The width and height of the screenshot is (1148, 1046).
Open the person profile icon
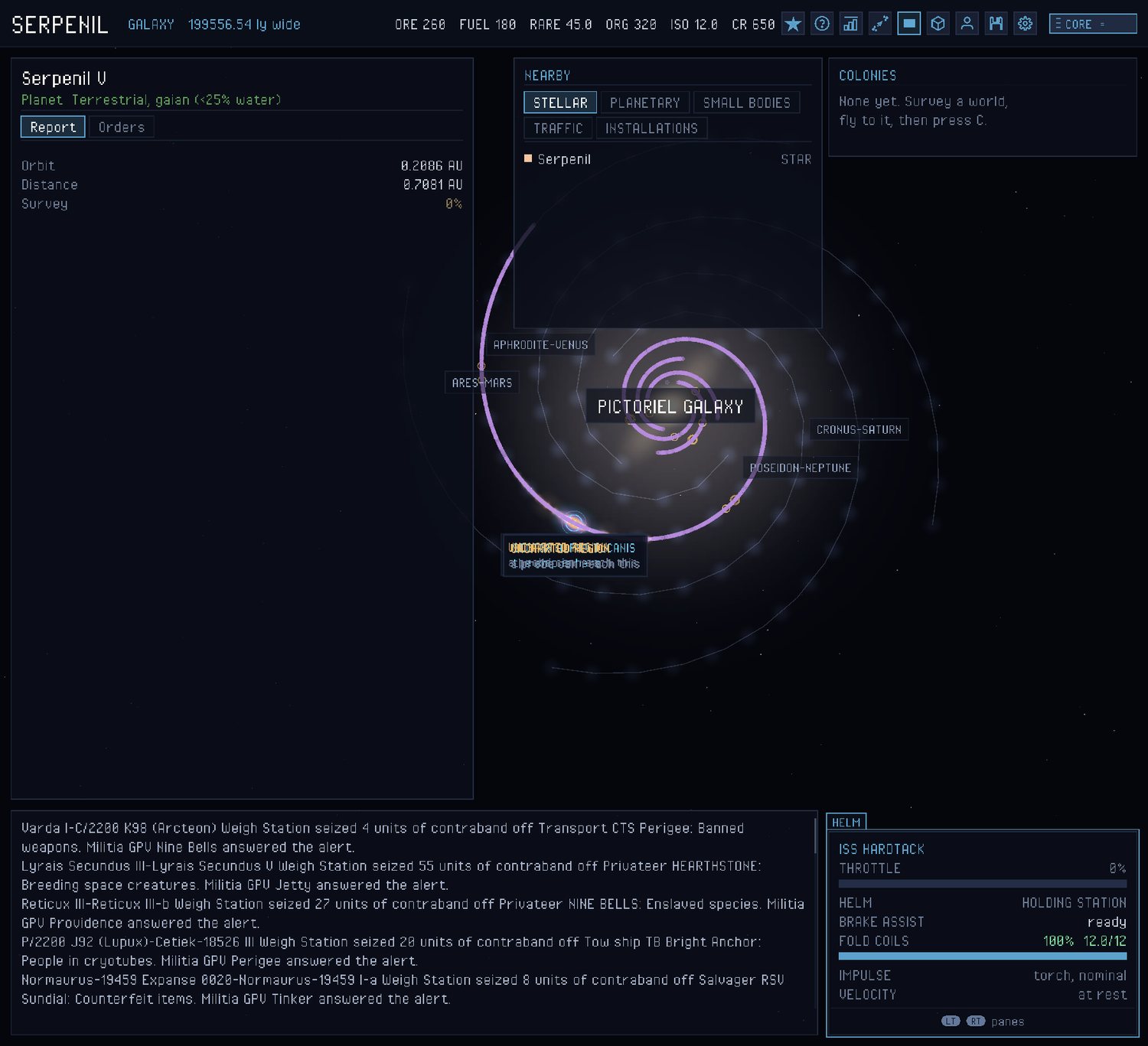coord(967,24)
